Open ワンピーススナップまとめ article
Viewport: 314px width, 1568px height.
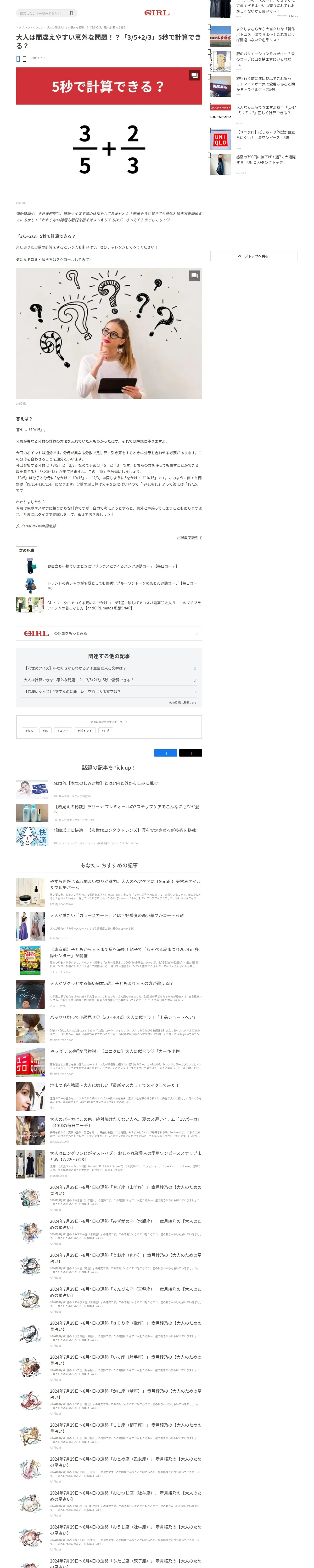(125, 1156)
